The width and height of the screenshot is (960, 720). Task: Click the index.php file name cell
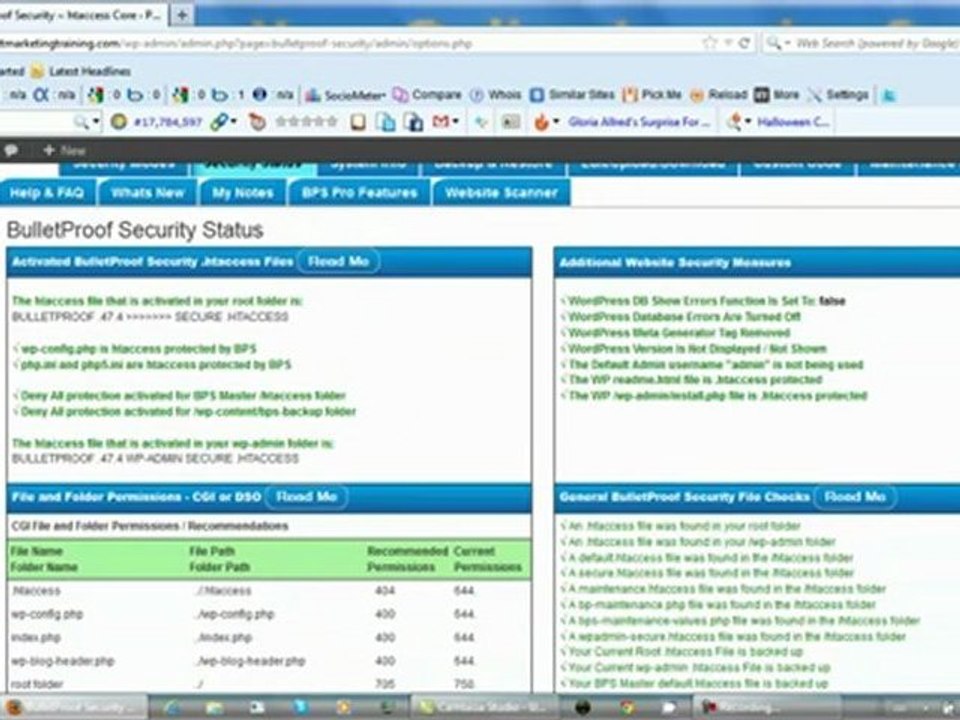pos(36,637)
